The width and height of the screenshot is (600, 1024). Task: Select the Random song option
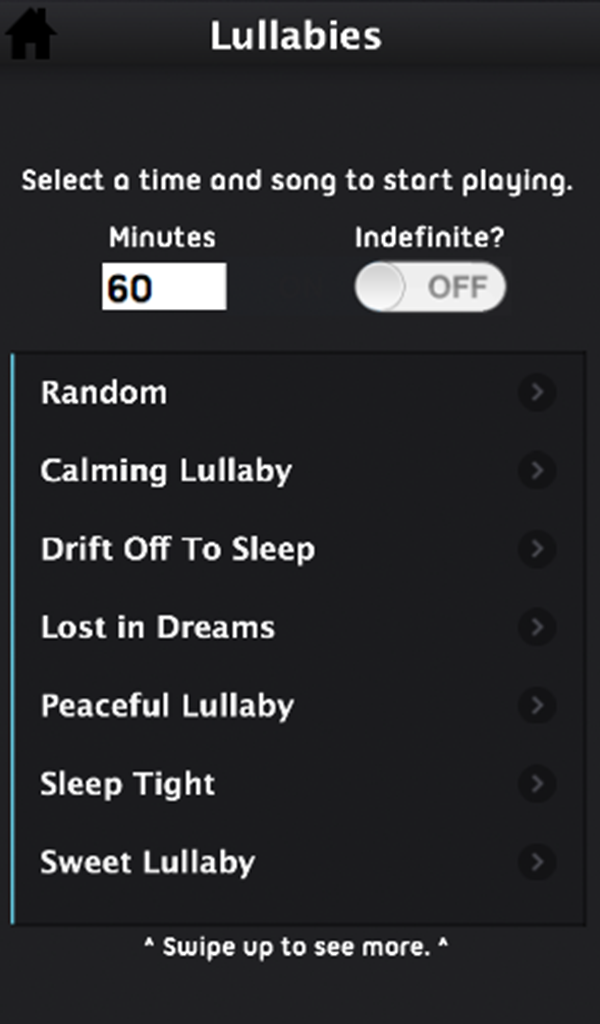point(104,392)
